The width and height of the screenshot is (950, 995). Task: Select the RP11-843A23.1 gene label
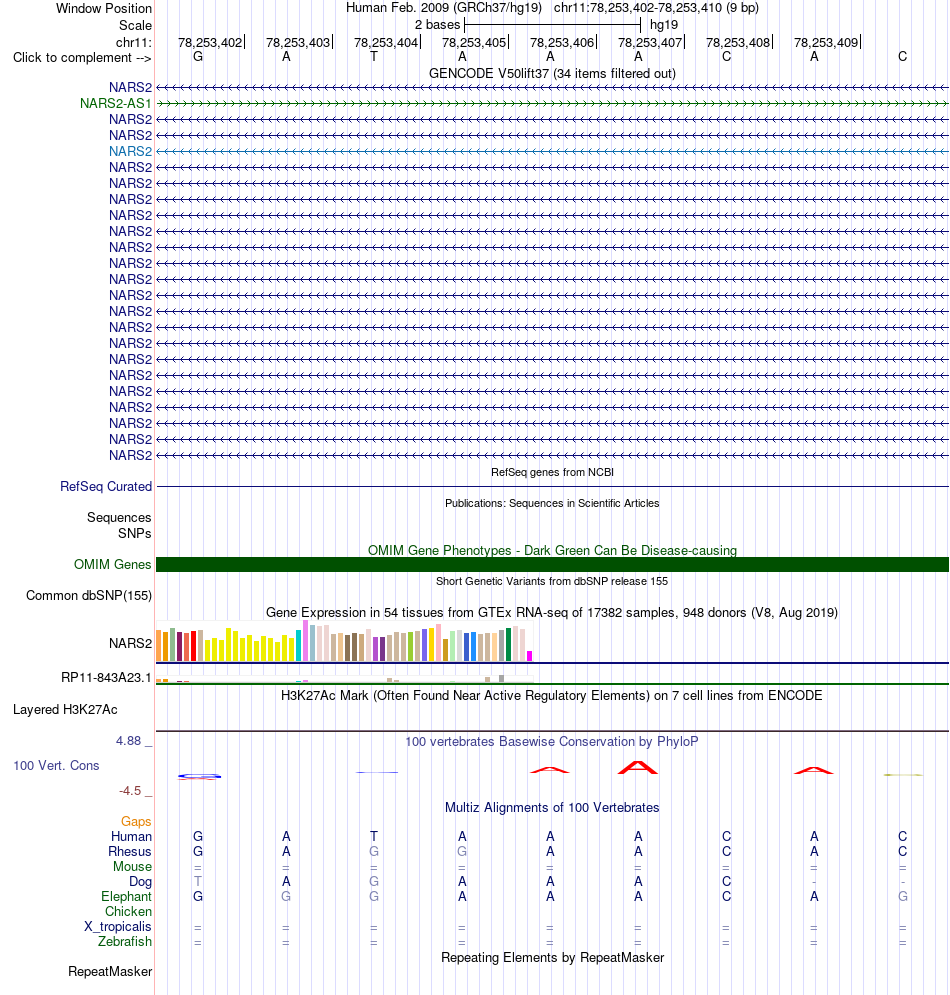[106, 678]
